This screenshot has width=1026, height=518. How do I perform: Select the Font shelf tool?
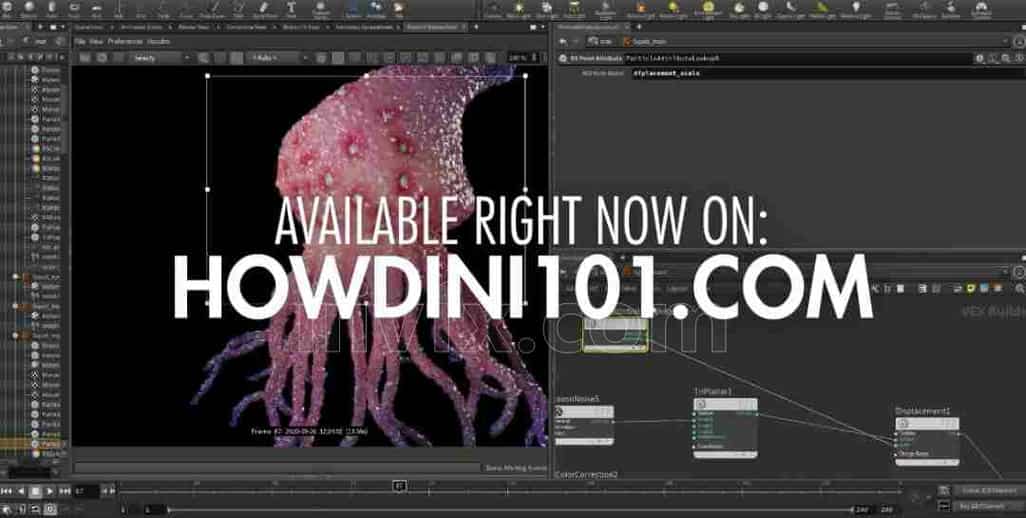pyautogui.click(x=291, y=8)
